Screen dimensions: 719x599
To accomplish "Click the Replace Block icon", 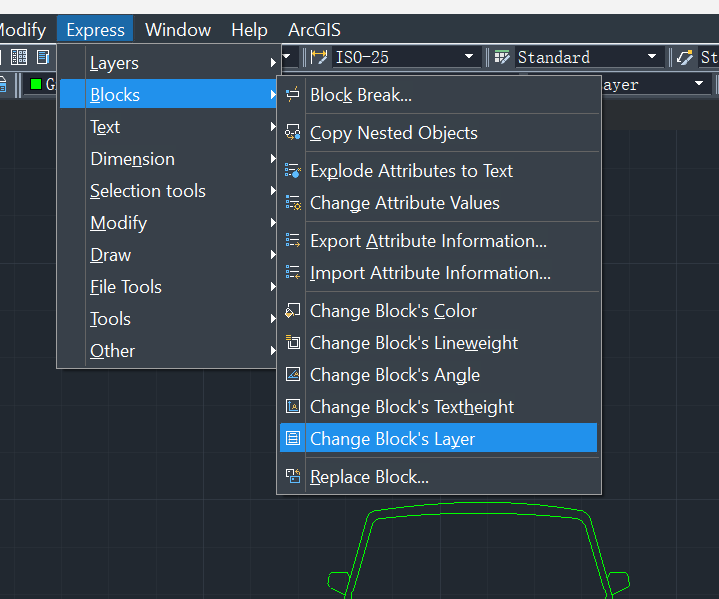I will pos(293,477).
